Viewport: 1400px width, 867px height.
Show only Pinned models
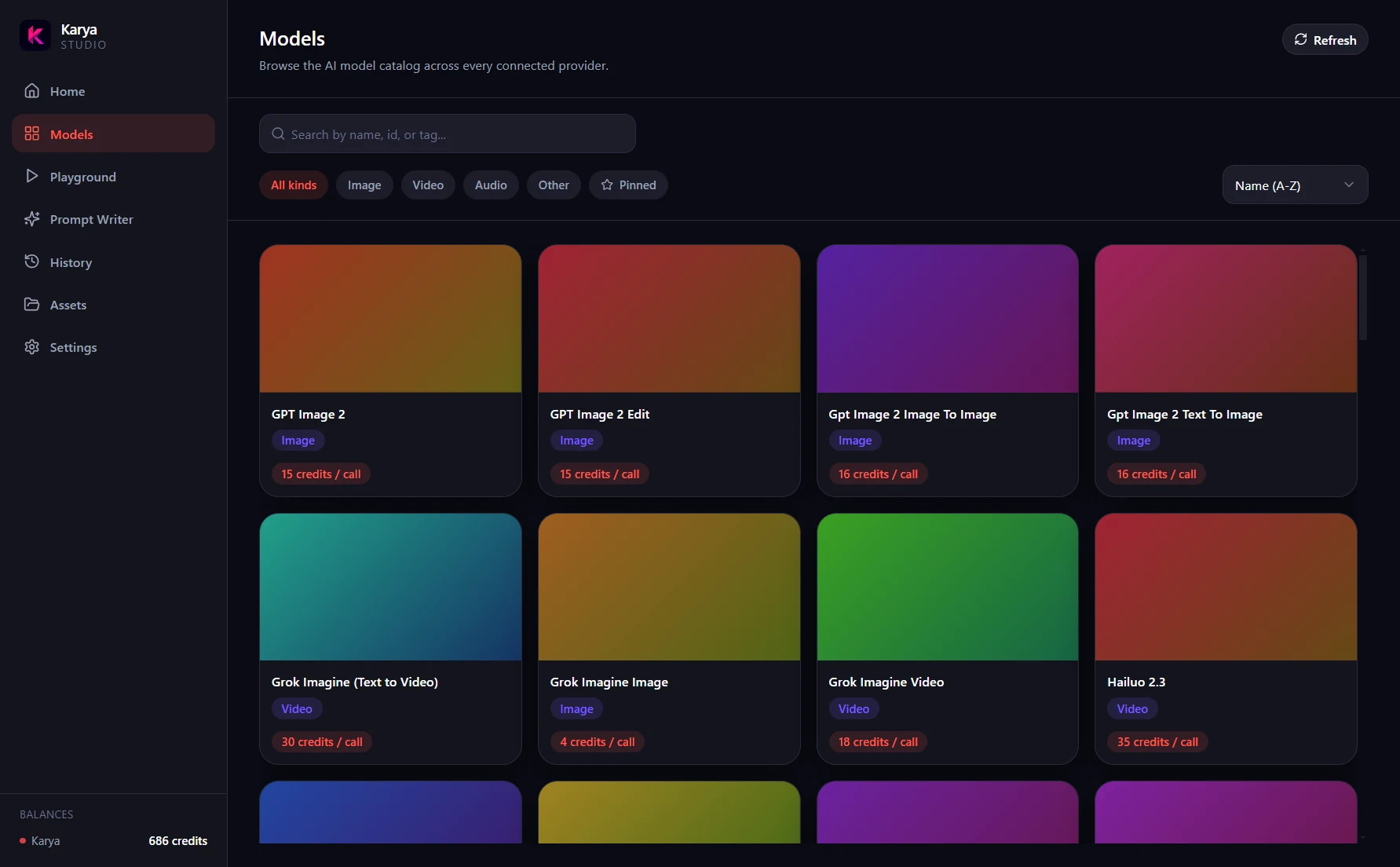coord(628,185)
